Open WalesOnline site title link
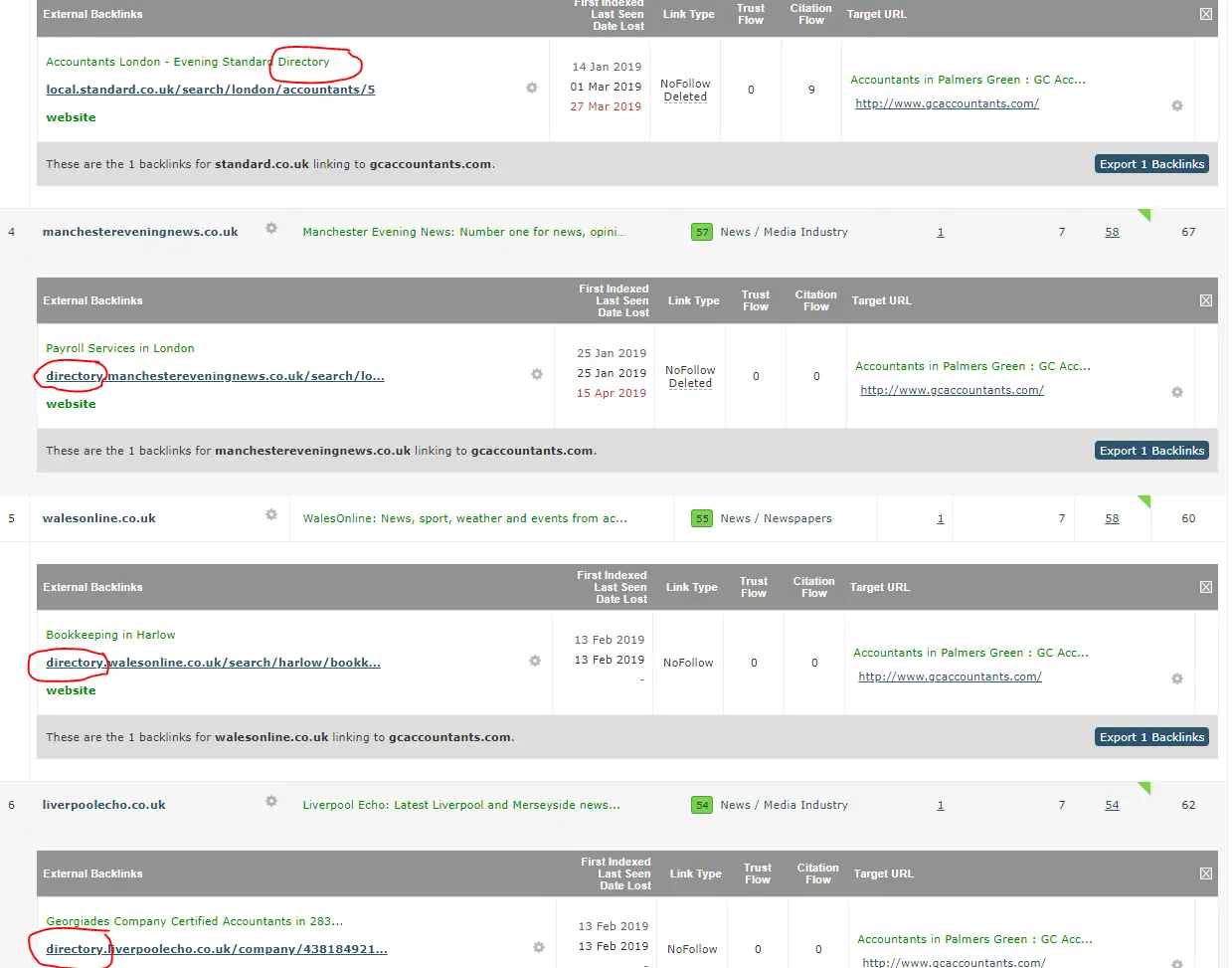This screenshot has width=1232, height=968. click(x=464, y=518)
